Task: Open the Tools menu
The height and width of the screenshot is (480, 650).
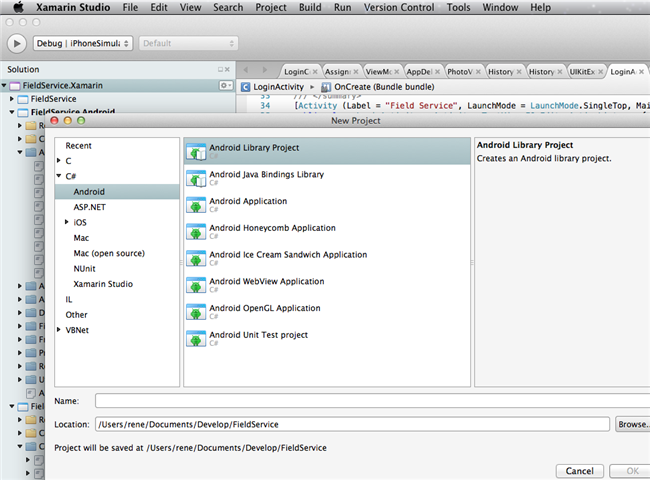Action: coord(458,7)
